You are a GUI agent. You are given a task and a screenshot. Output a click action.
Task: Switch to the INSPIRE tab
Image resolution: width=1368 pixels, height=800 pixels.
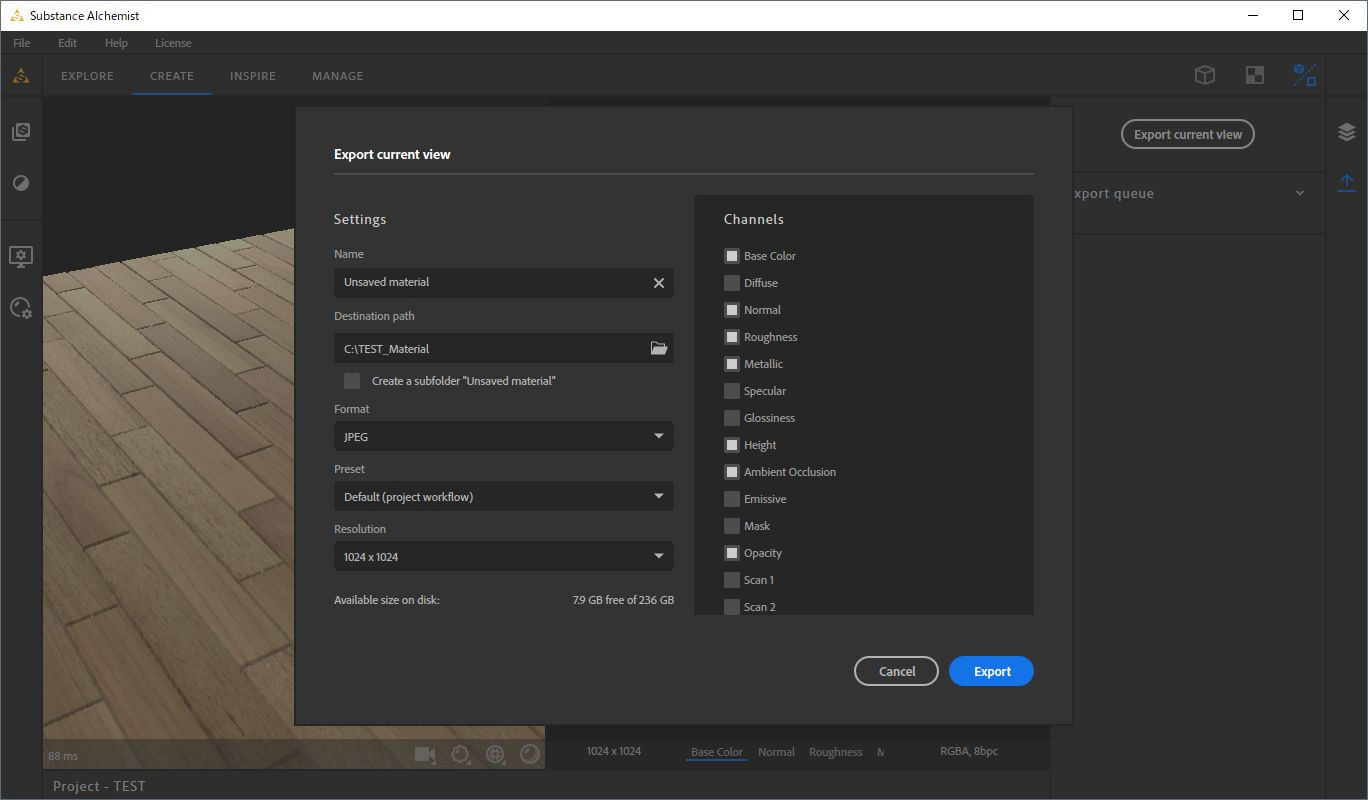(x=253, y=76)
